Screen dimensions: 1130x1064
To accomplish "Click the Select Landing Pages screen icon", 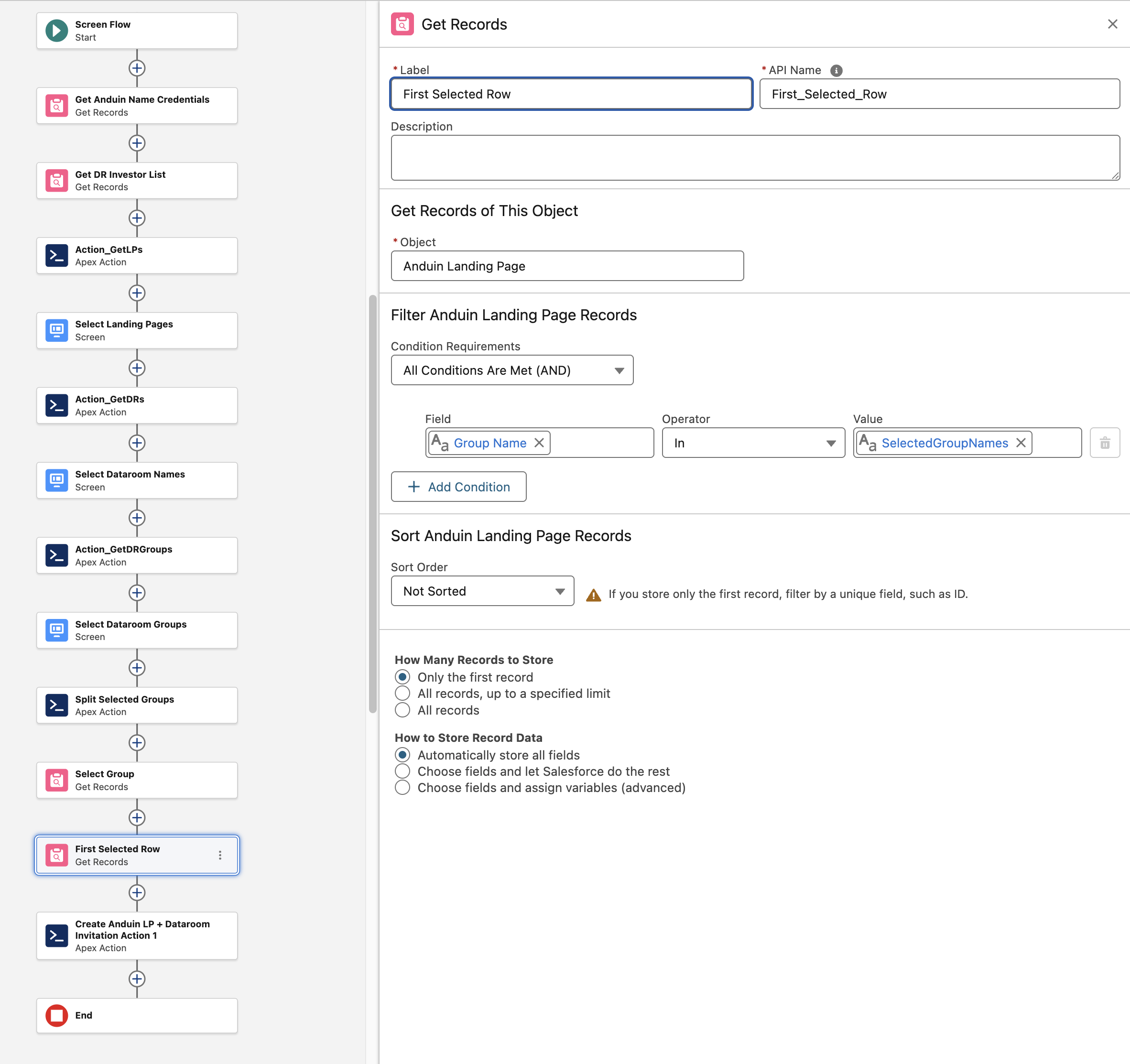I will [x=57, y=330].
